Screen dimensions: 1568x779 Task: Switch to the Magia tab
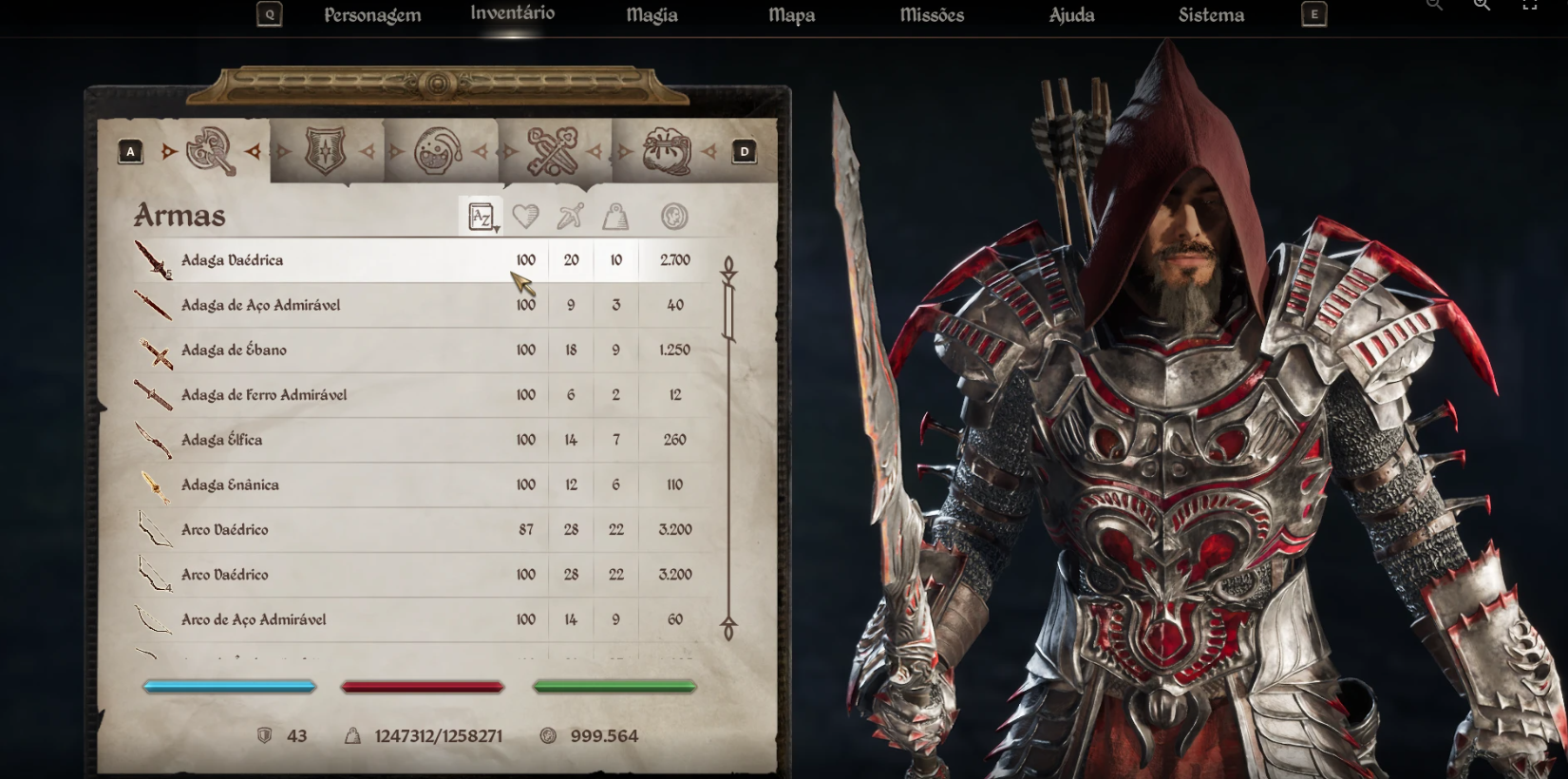pos(652,15)
